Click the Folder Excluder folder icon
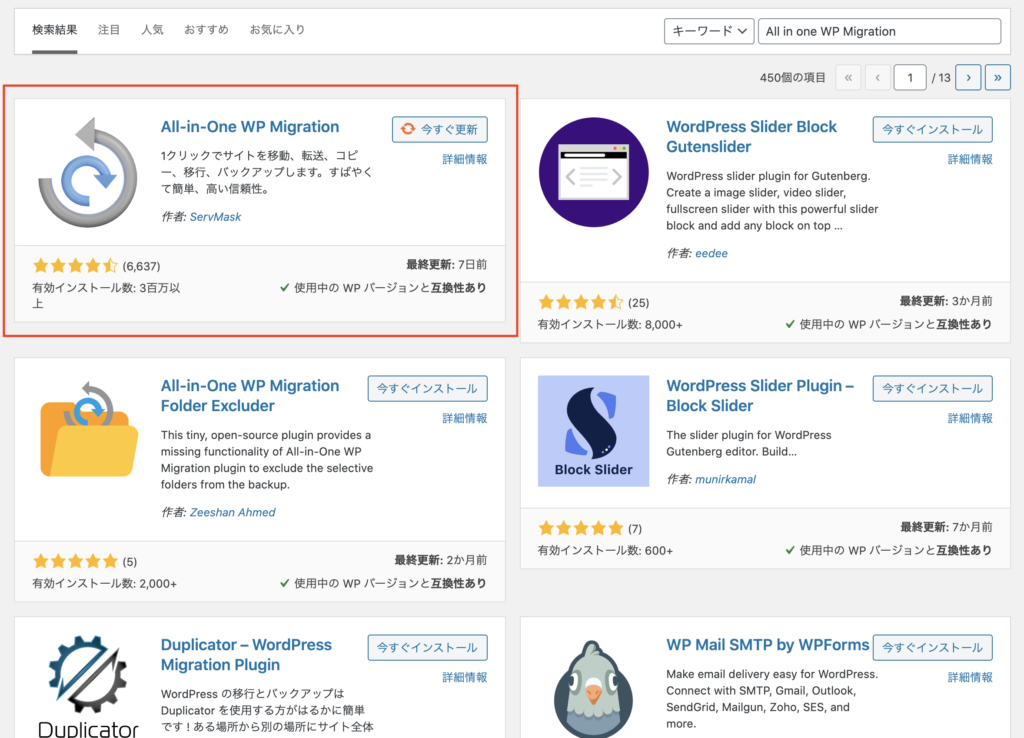This screenshot has height=738, width=1024. (x=89, y=429)
